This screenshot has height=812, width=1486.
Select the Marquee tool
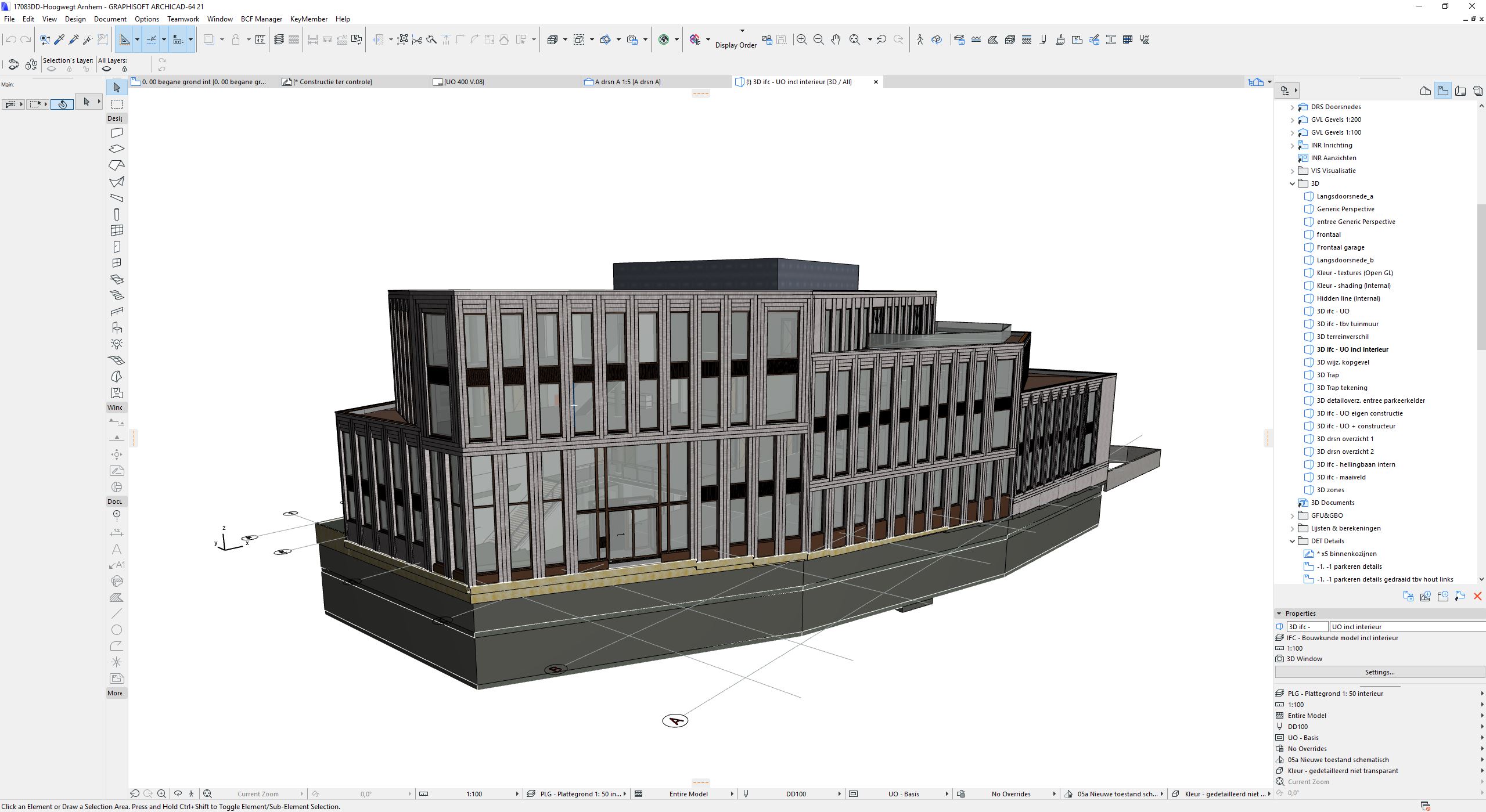(x=117, y=104)
